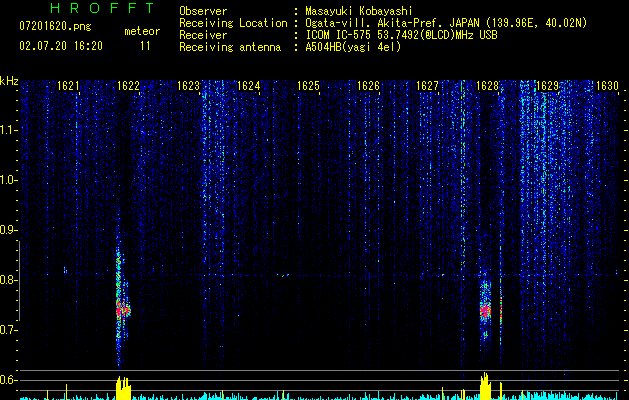Click the 'Receiving antenna' label

(x=230, y=47)
